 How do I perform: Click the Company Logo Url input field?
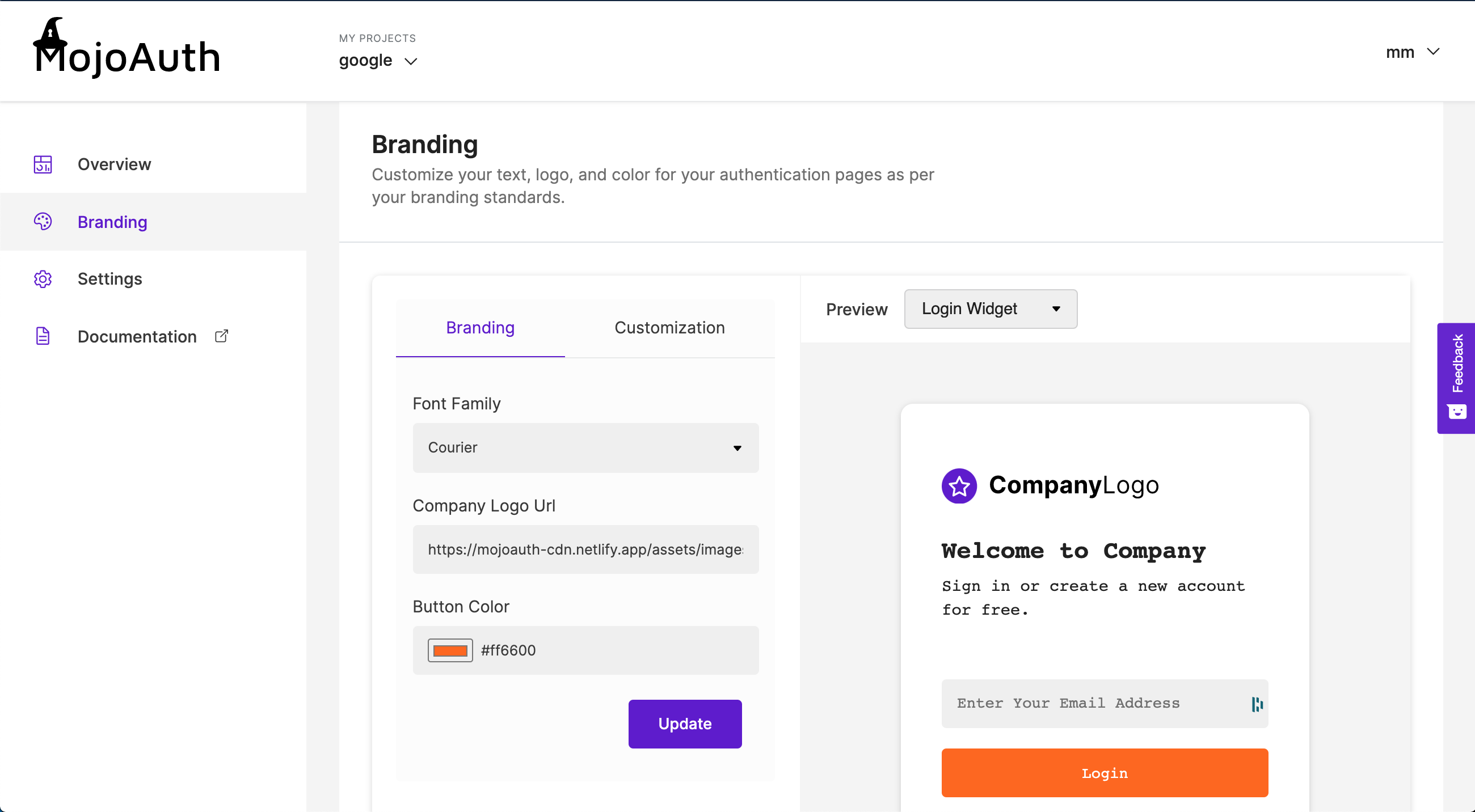click(585, 549)
